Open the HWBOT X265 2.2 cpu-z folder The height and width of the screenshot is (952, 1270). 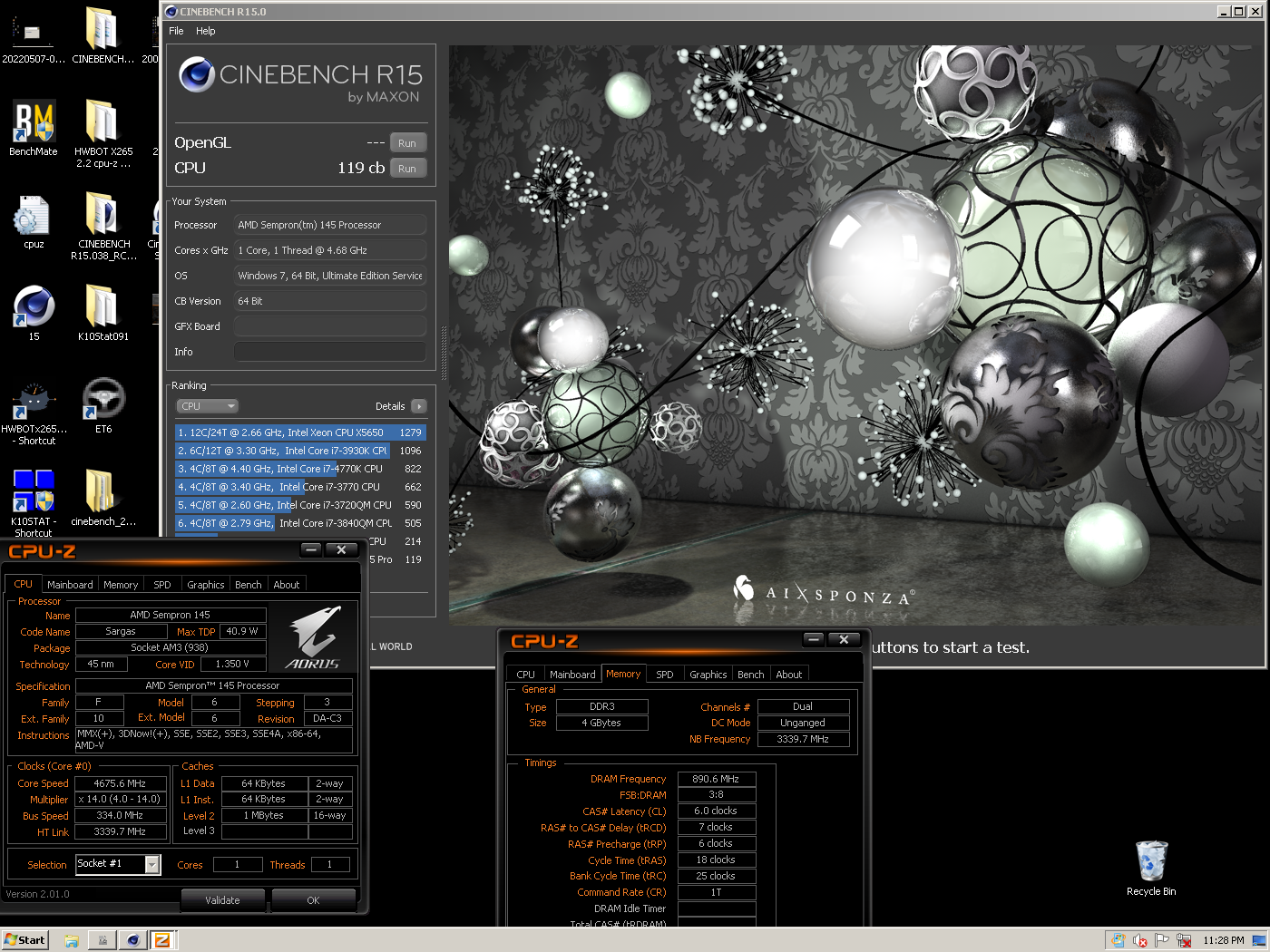pyautogui.click(x=103, y=133)
